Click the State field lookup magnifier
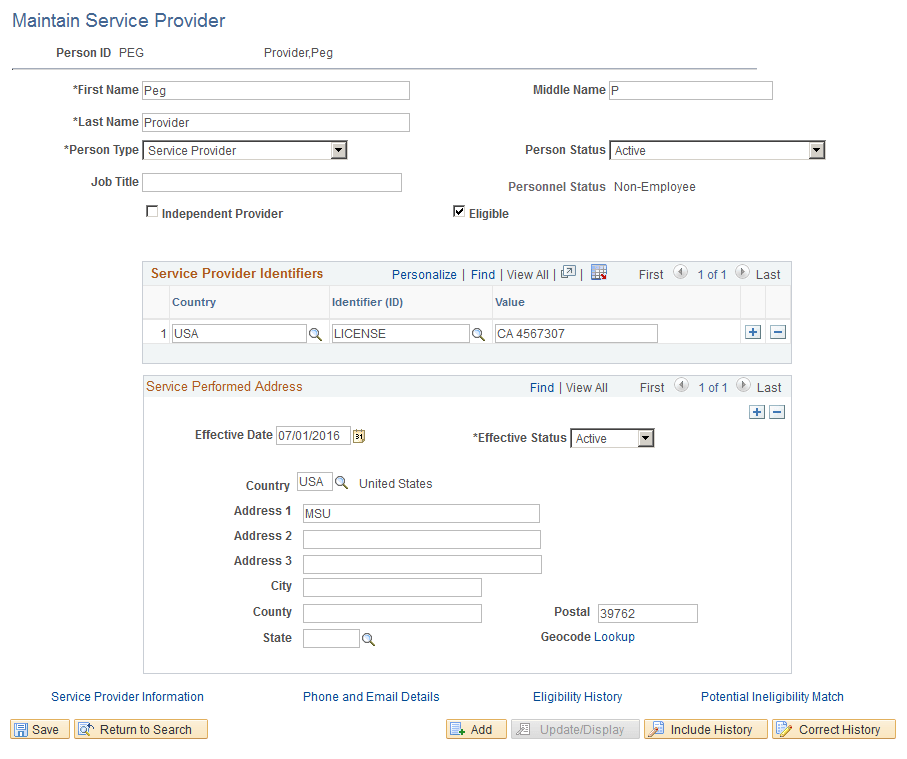 (368, 638)
